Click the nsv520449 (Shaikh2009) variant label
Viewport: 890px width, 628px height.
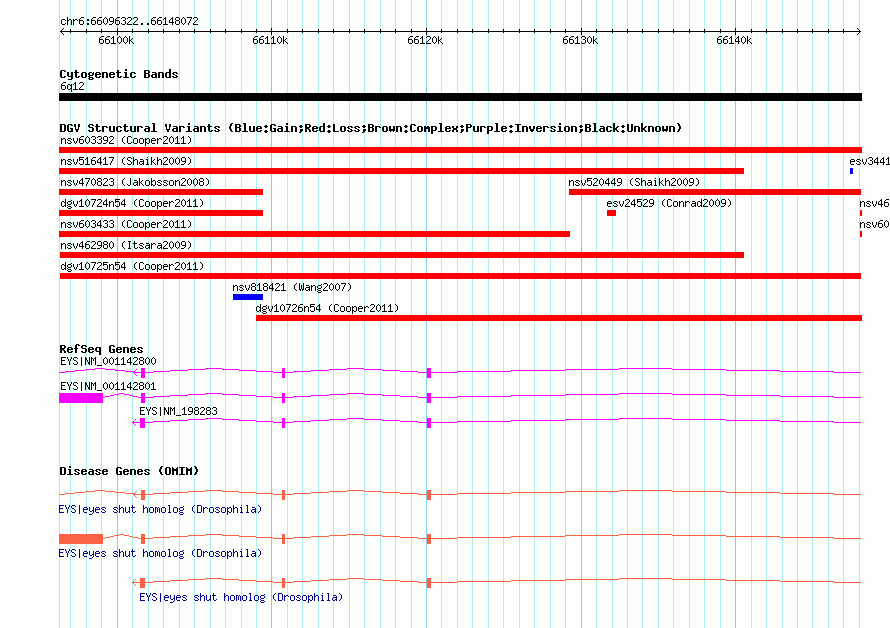click(x=634, y=182)
